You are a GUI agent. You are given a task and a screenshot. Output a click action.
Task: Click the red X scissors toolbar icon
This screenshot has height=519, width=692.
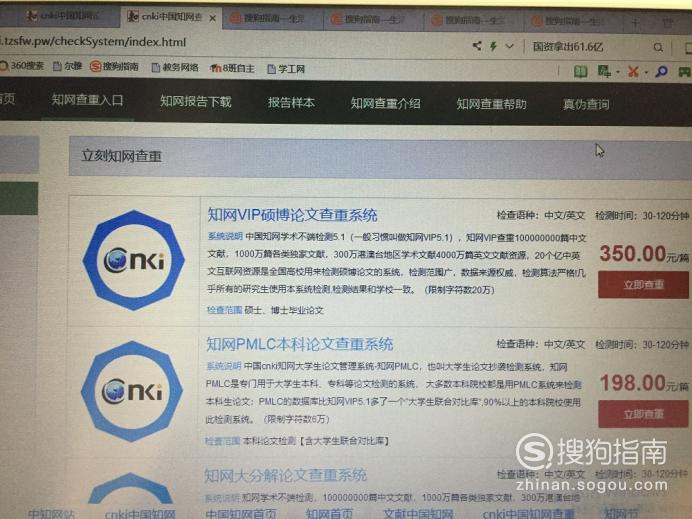pos(633,71)
